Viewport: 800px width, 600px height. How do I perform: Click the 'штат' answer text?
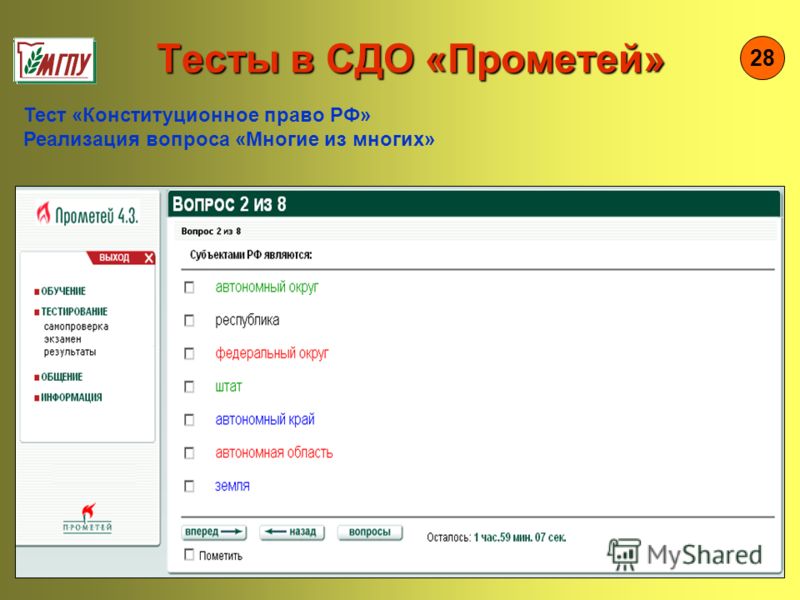(x=228, y=387)
